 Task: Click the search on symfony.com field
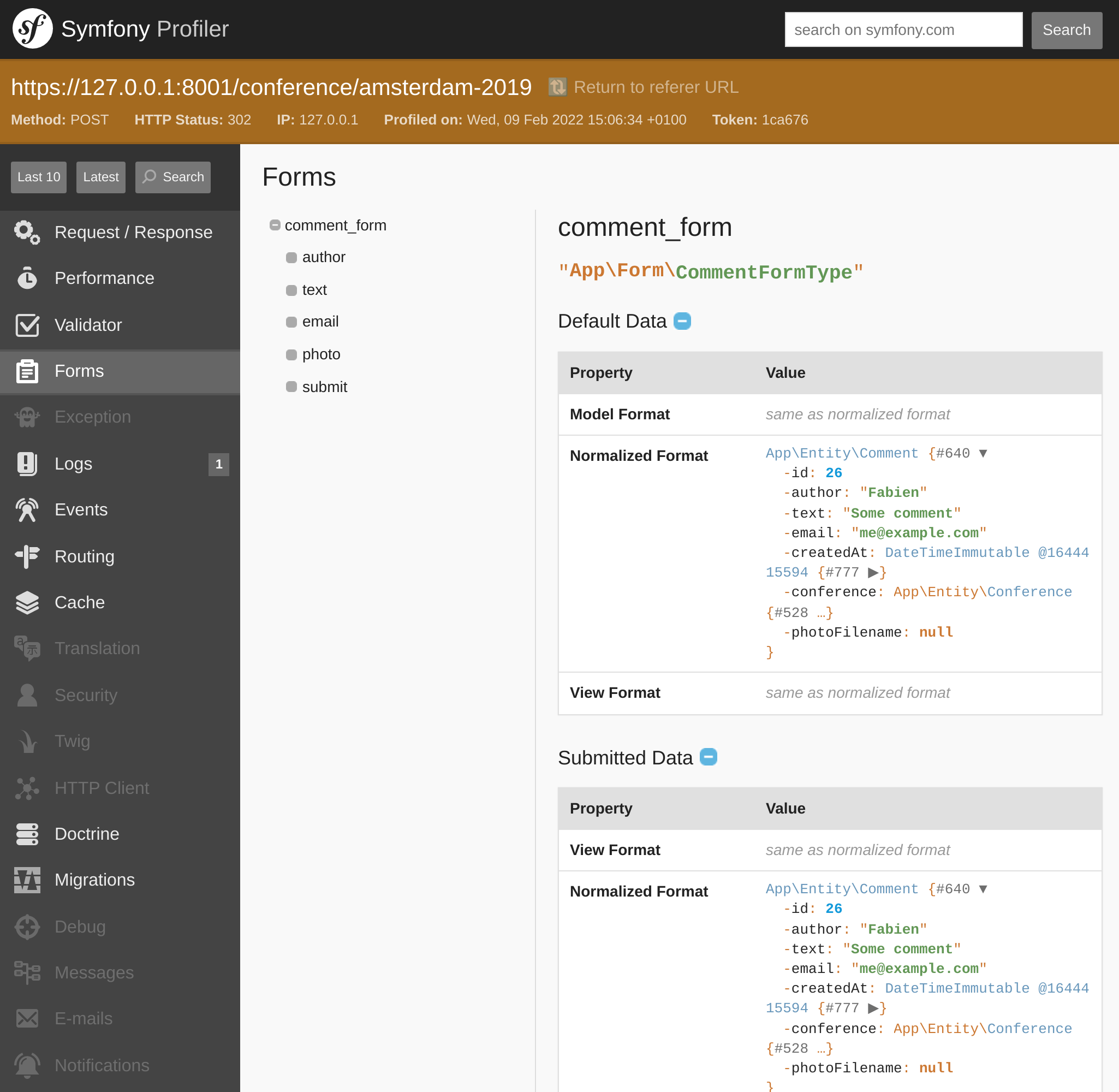(x=900, y=29)
